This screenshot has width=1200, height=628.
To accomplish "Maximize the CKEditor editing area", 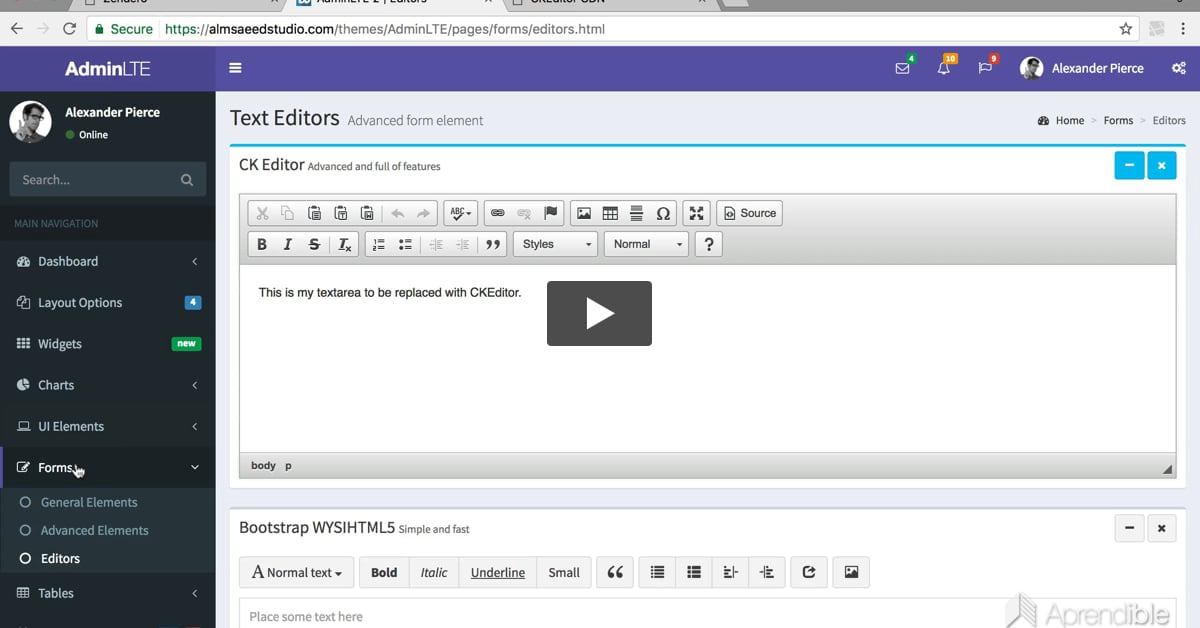I will point(697,213).
